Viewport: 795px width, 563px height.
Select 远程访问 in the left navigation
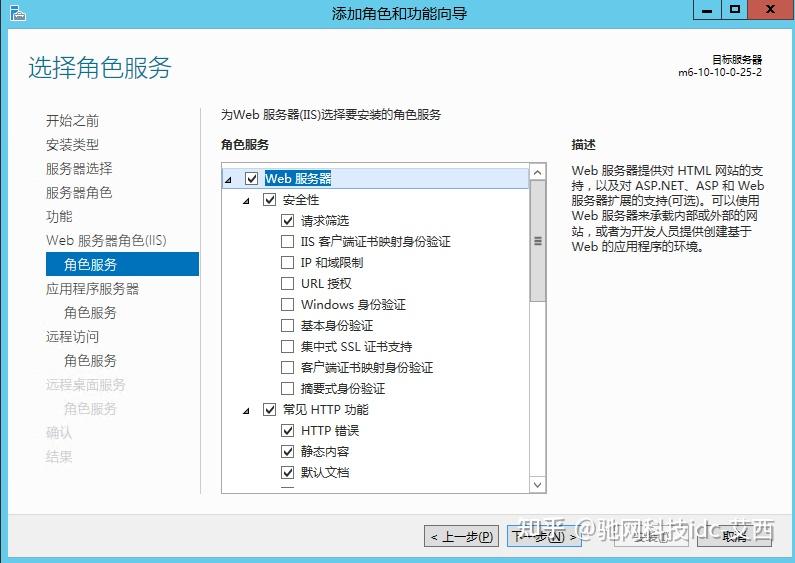(72, 337)
